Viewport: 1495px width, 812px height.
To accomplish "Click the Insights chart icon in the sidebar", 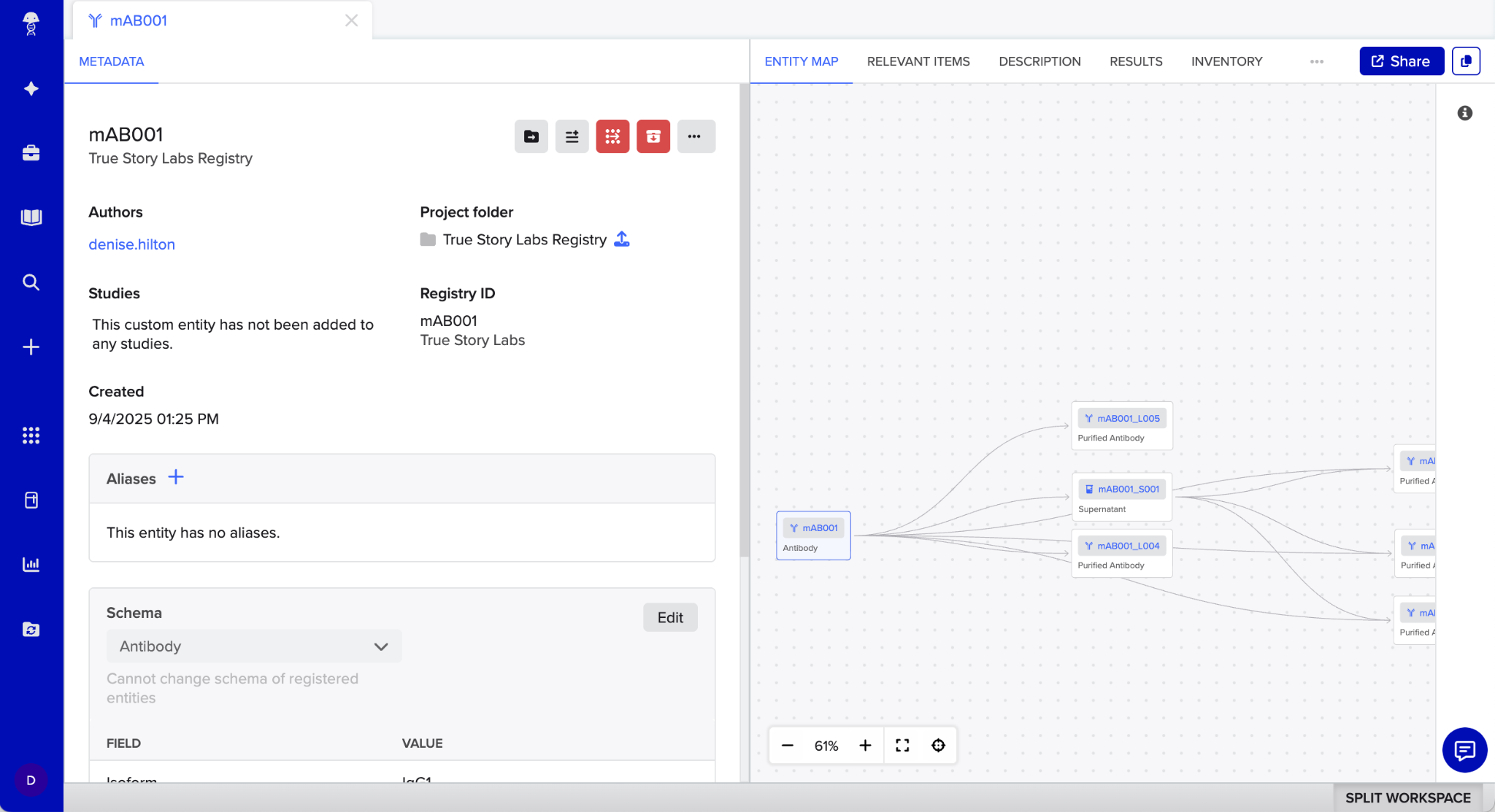I will 31,564.
